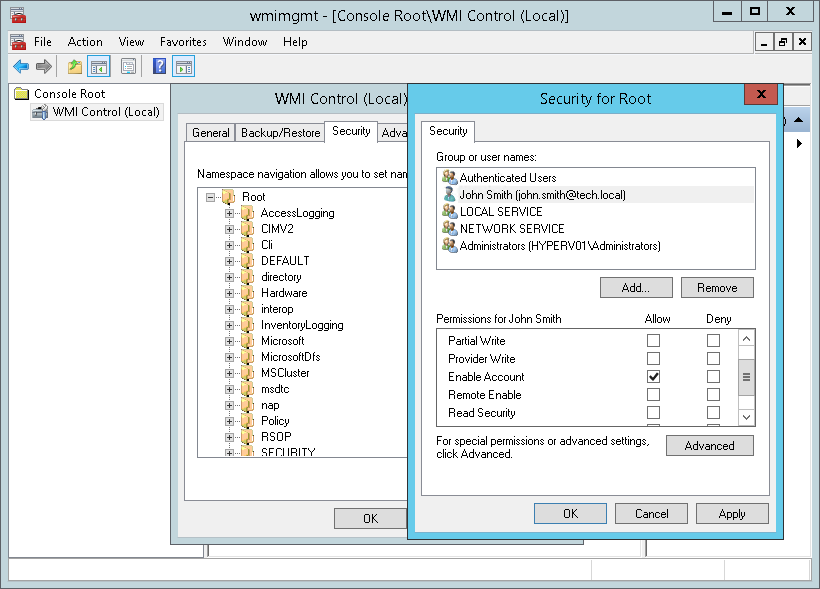Click the Back navigation arrow

point(20,67)
